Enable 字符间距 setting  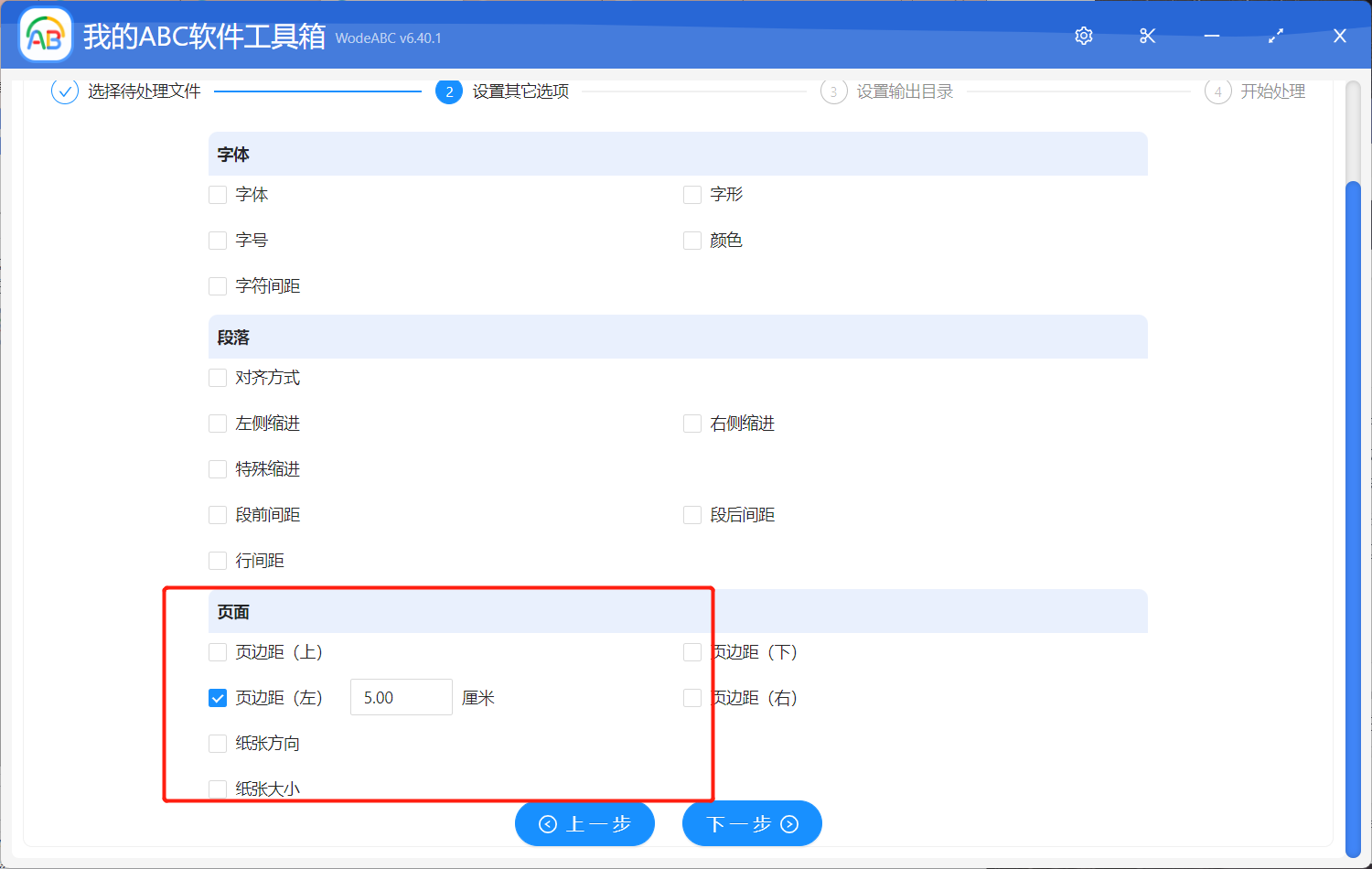(x=217, y=285)
